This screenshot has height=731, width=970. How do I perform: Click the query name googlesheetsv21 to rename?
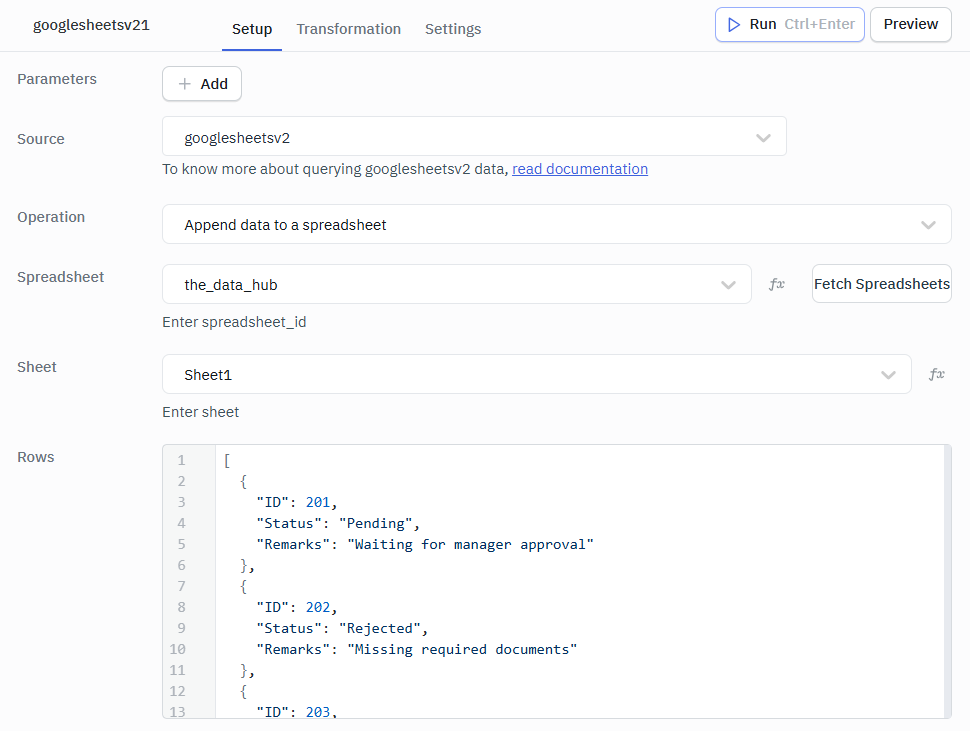pyautogui.click(x=91, y=26)
